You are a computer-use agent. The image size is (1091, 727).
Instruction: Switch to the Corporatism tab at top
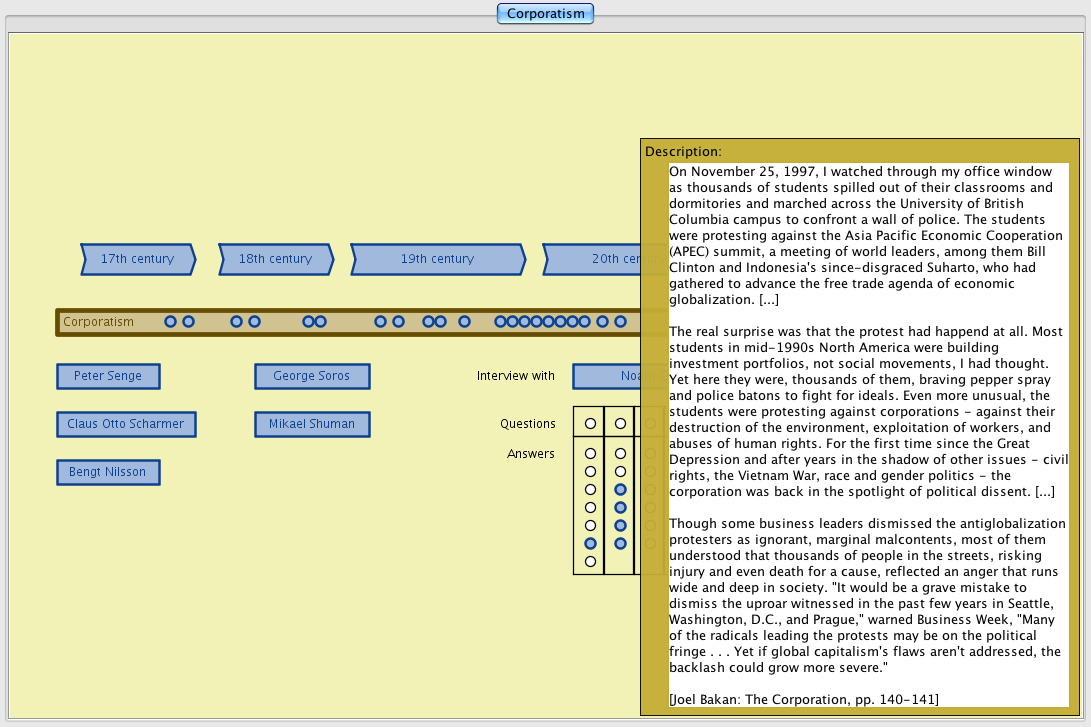click(545, 14)
